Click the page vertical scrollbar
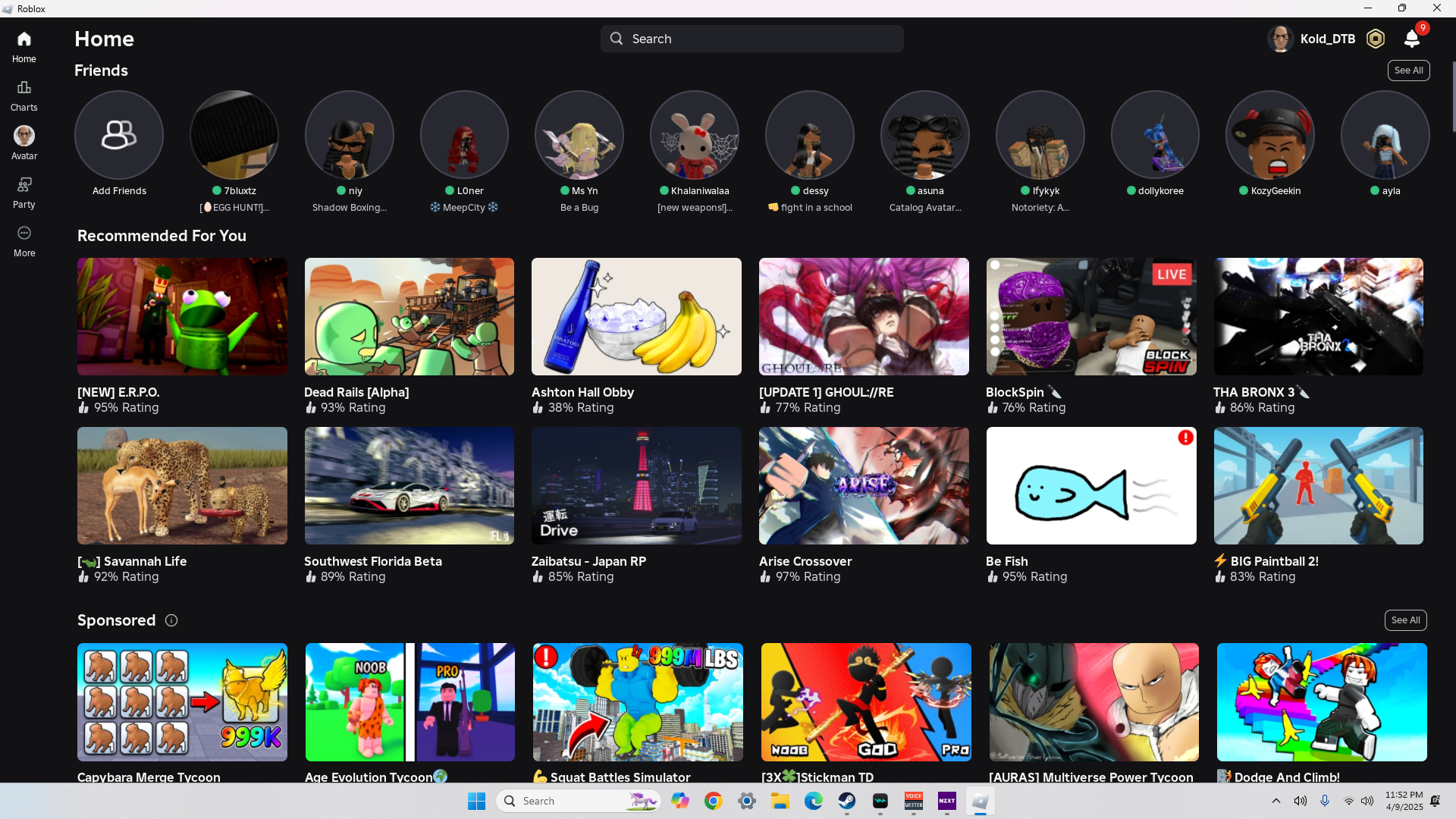 (x=1453, y=97)
